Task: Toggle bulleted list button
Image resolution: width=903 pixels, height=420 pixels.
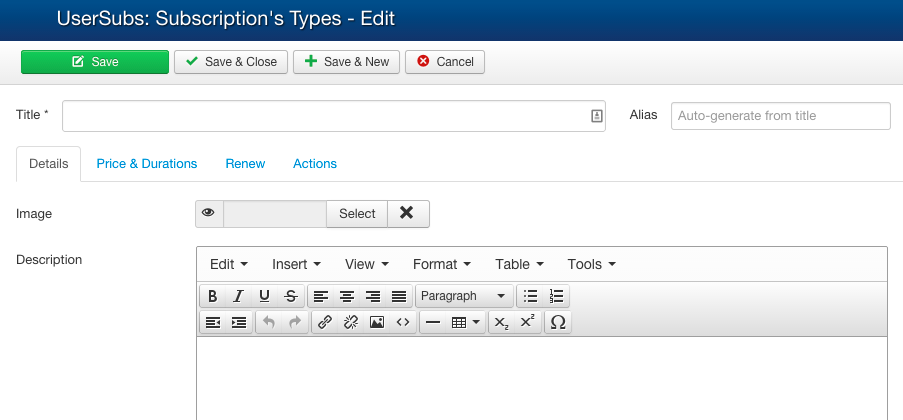Action: (x=530, y=296)
